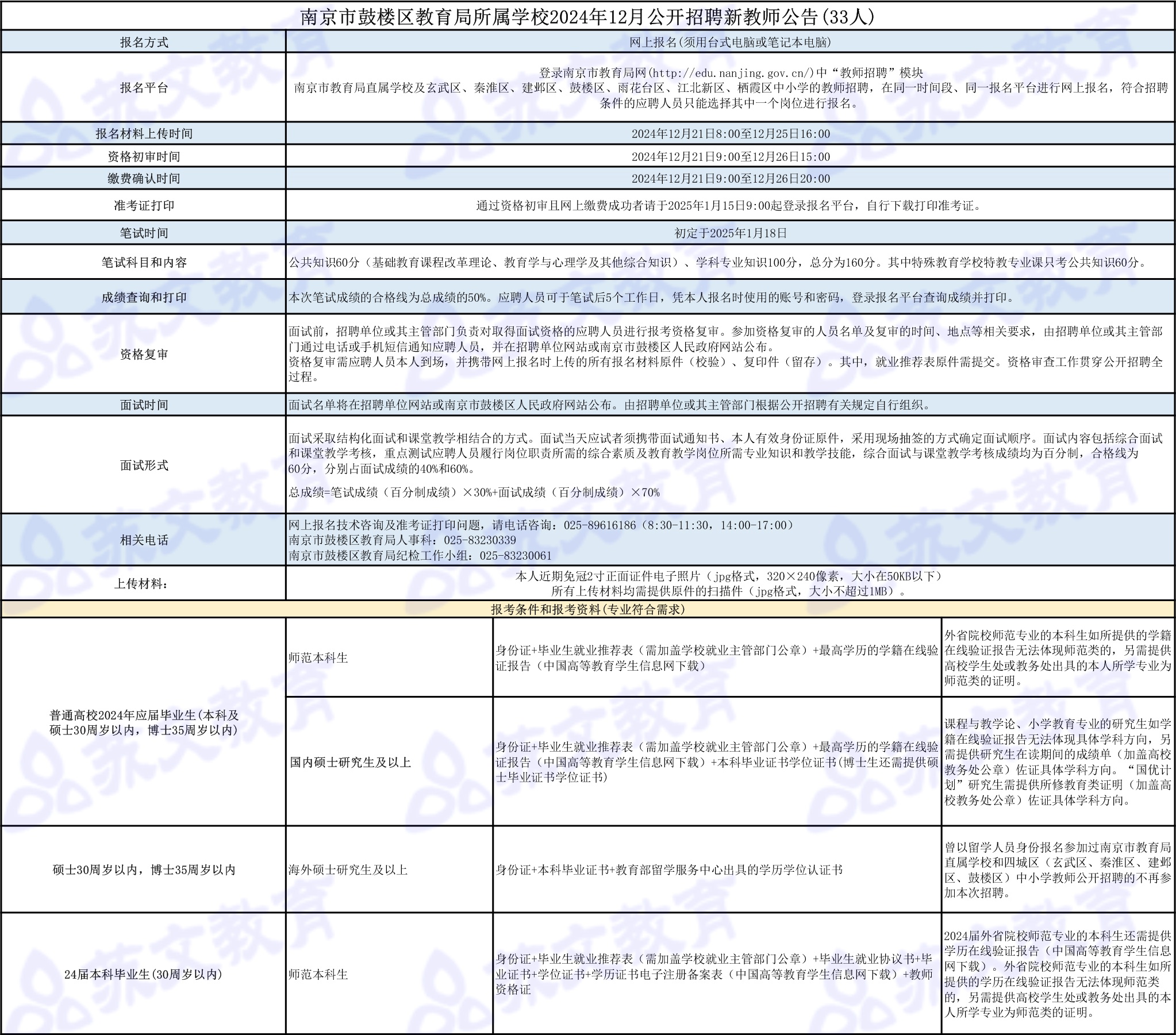Click the note starting 外省院校师范专业的本科生如所提供的学籍
This screenshot has height=1035, width=1176.
1058,657
